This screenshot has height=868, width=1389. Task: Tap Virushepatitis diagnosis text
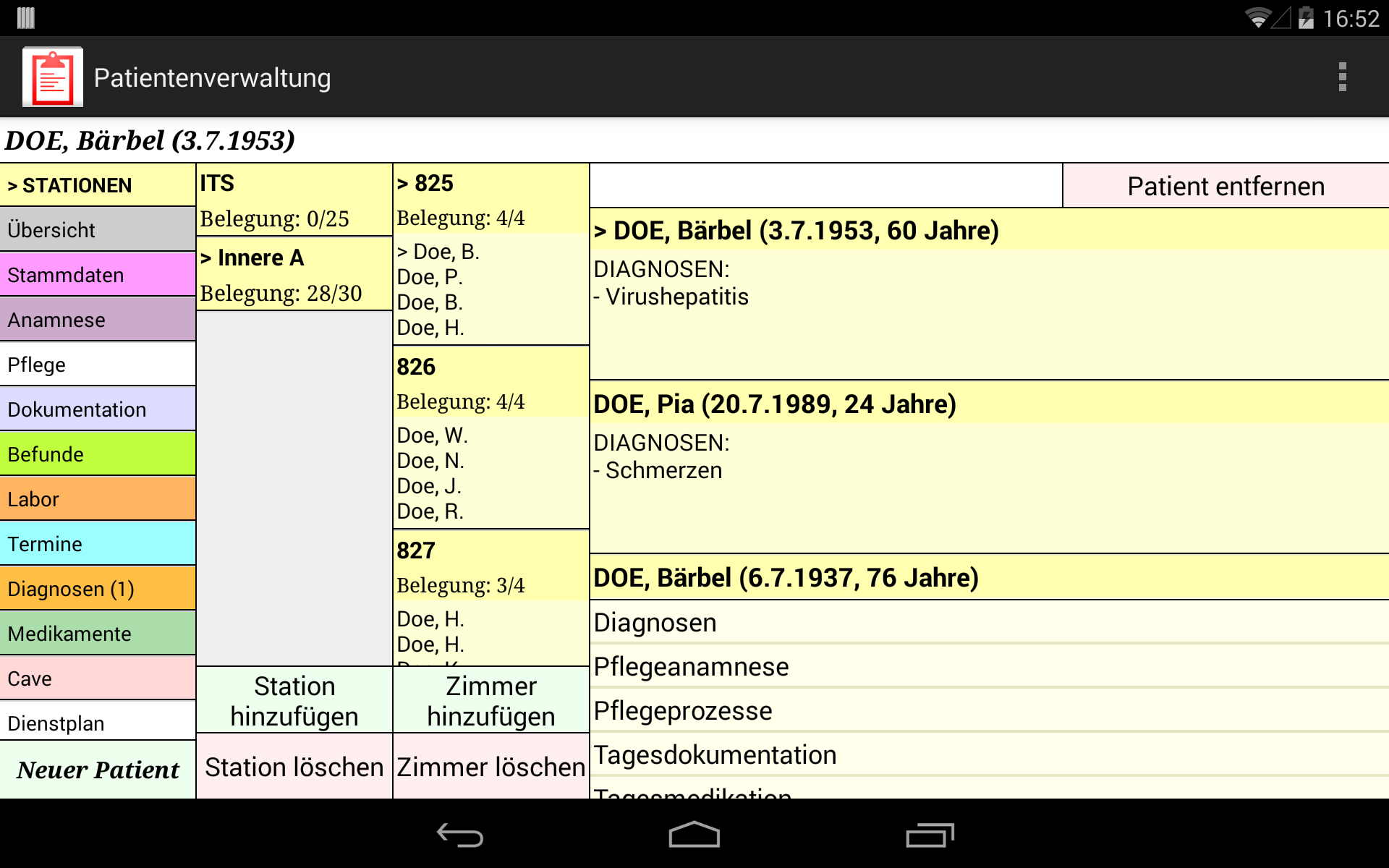(x=676, y=297)
